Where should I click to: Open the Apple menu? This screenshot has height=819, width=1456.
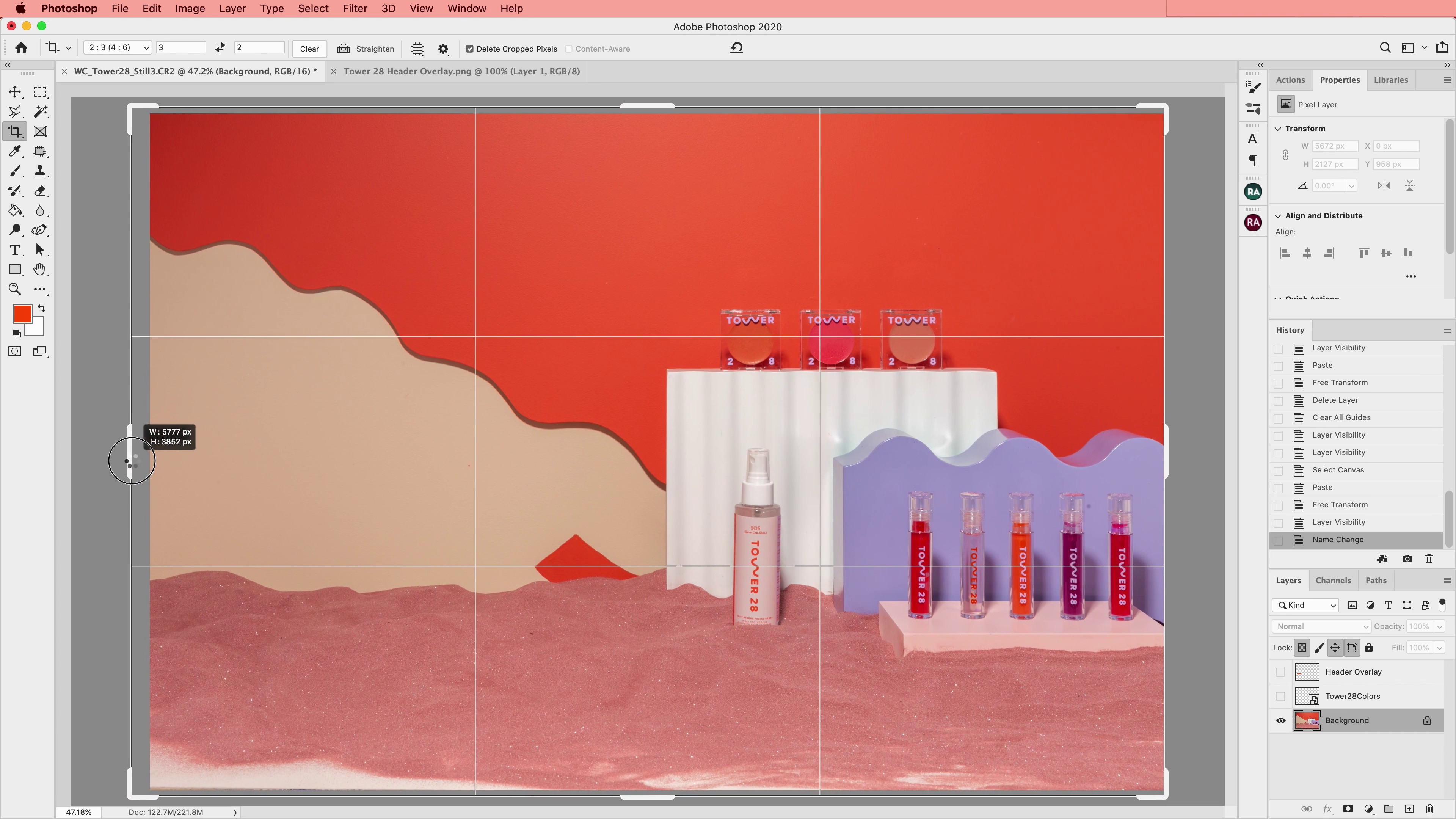[21, 8]
